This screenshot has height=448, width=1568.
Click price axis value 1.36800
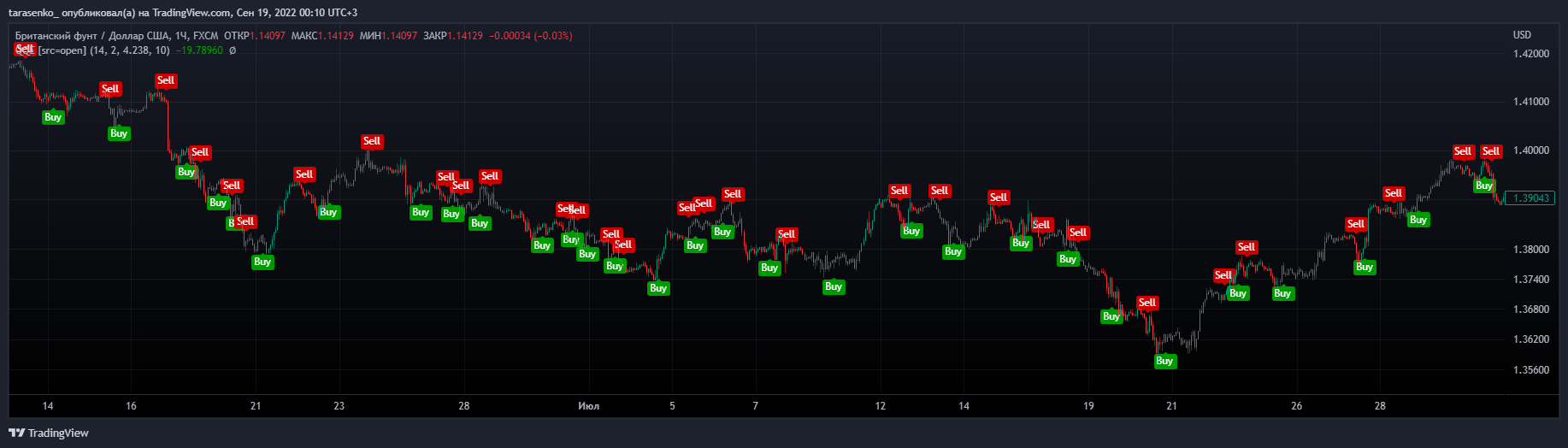tap(1530, 309)
